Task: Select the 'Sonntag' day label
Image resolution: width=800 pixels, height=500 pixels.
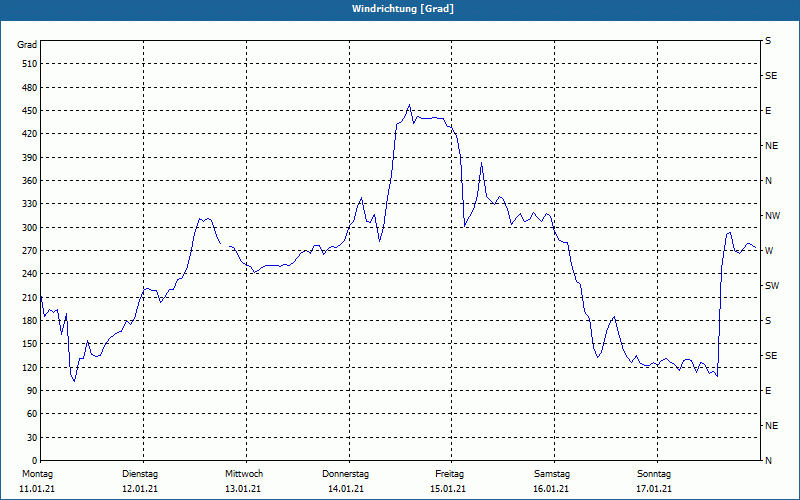Action: coord(654,474)
